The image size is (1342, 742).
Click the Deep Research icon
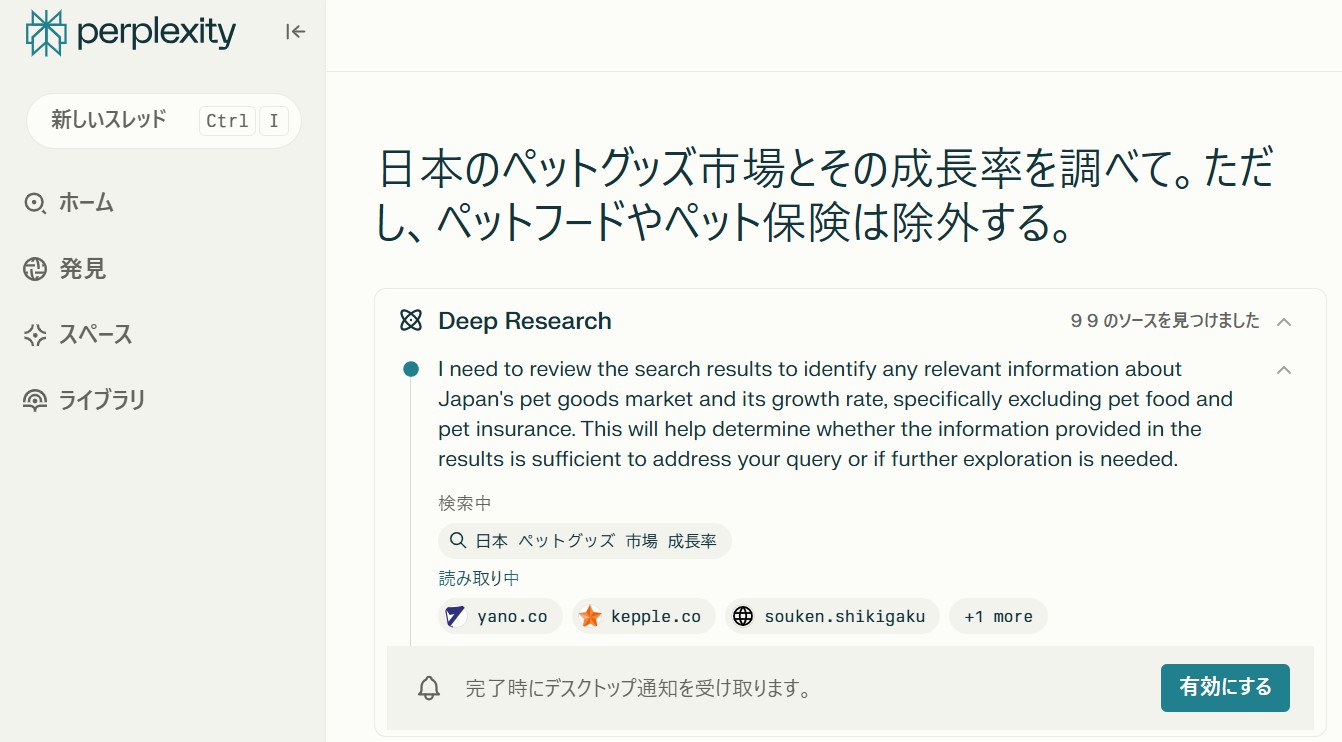[x=410, y=321]
